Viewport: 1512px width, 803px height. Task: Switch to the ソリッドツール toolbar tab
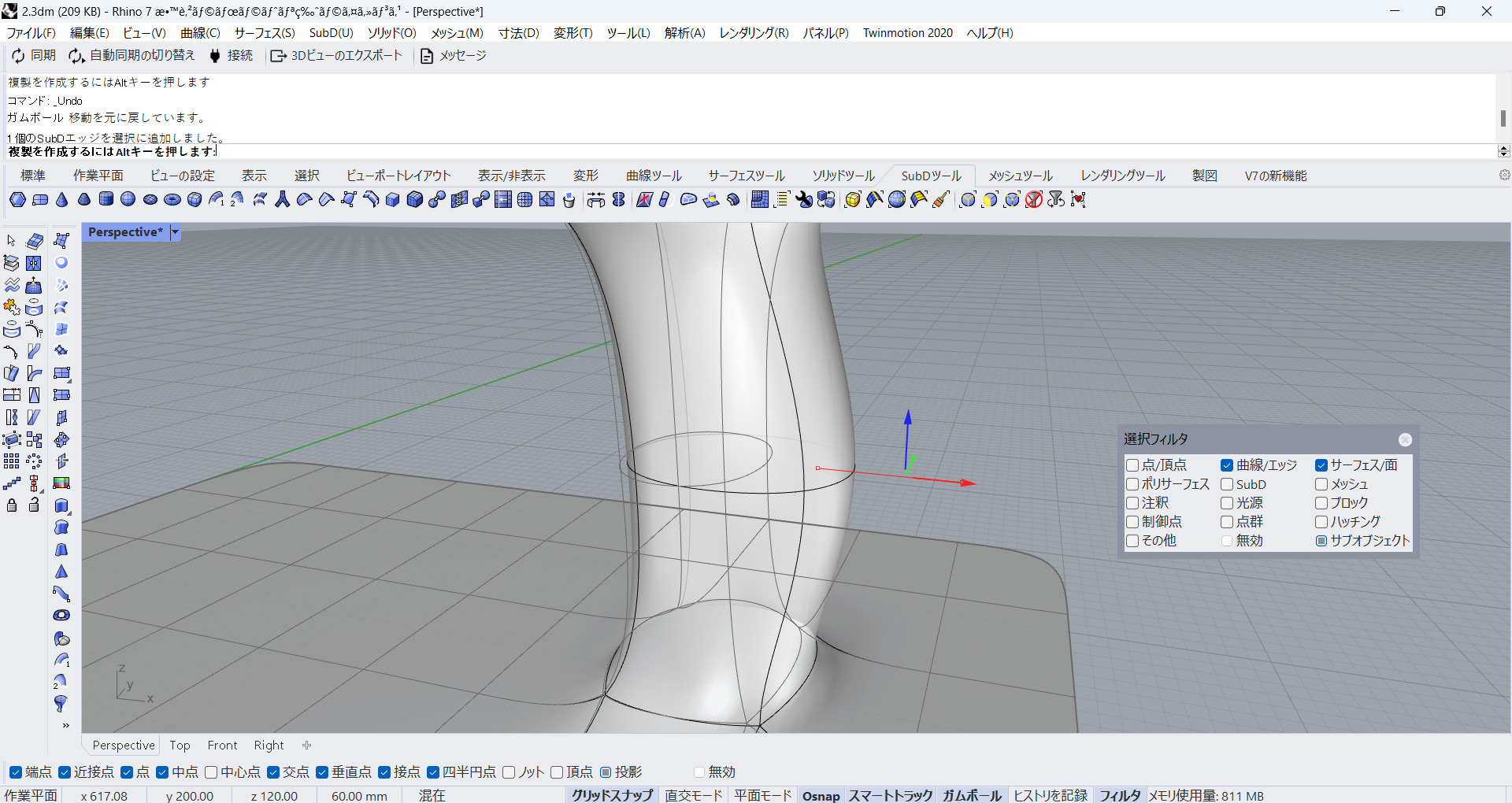click(843, 176)
